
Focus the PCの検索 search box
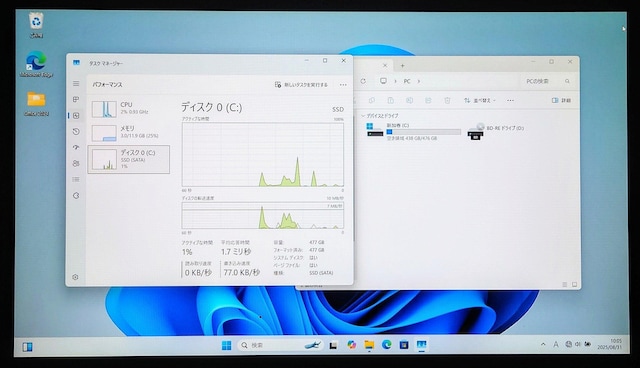(x=547, y=81)
